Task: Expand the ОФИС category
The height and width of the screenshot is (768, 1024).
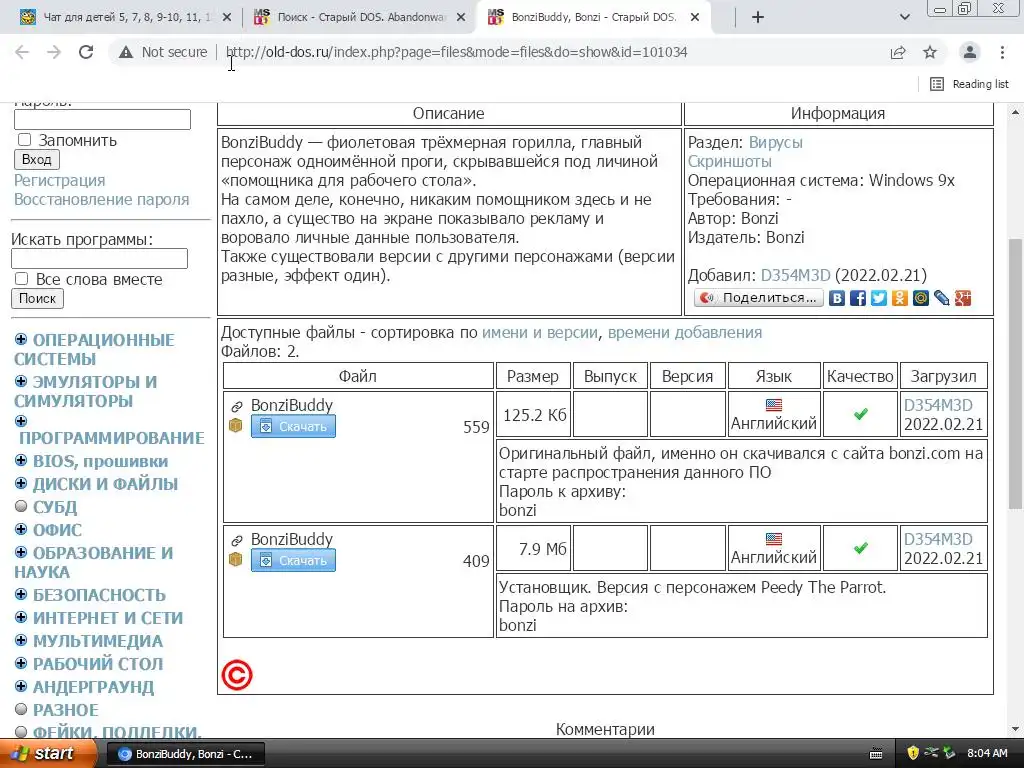Action: tap(21, 529)
